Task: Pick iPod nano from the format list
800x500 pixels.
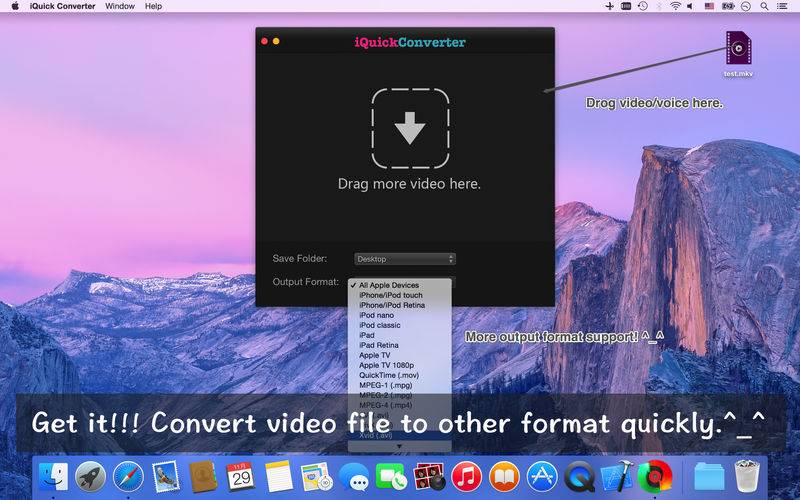Action: (399, 315)
